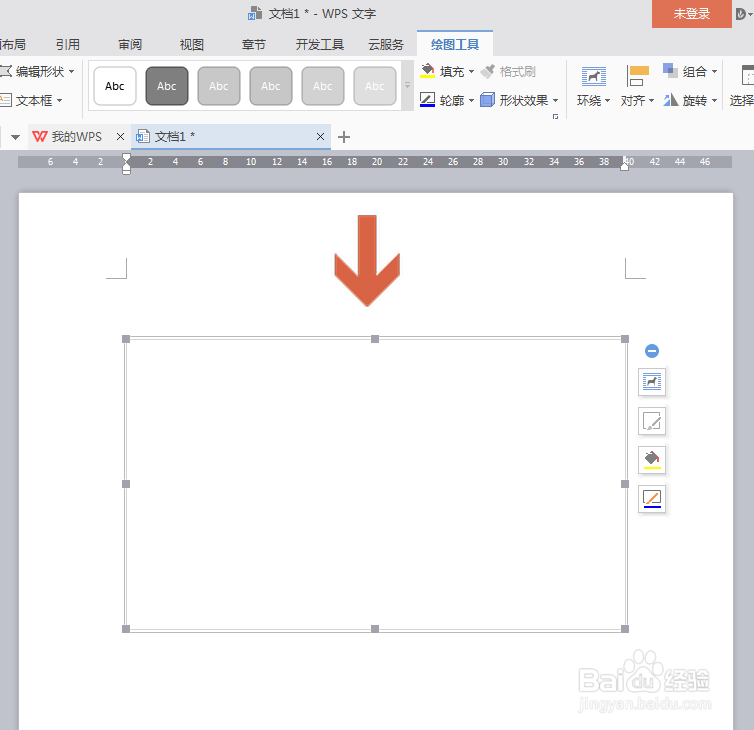754x730 pixels.
Task: Apply the fifth Abc shape style preset
Action: click(x=323, y=86)
